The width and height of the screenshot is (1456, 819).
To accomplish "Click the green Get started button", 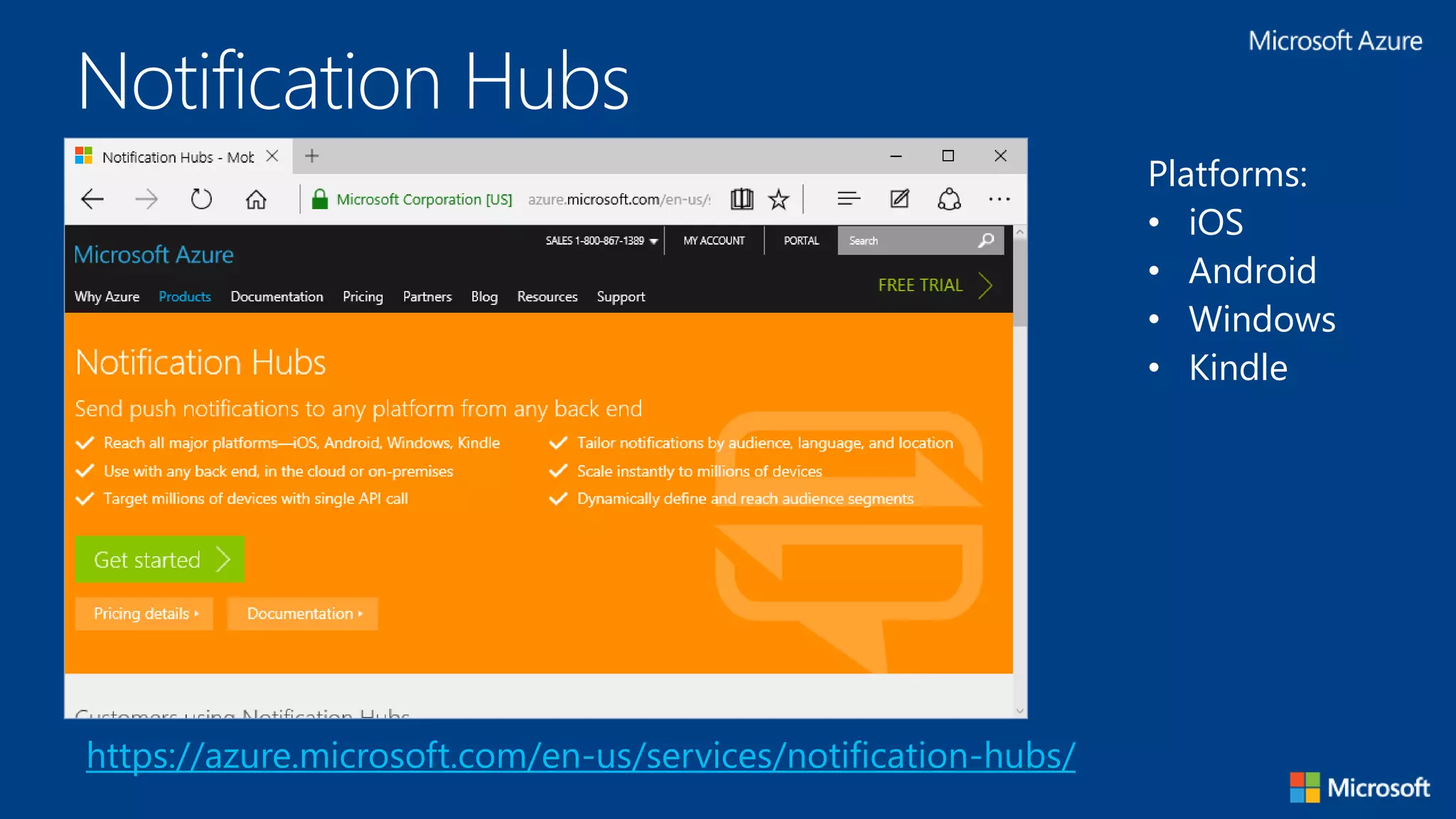I will coord(160,560).
